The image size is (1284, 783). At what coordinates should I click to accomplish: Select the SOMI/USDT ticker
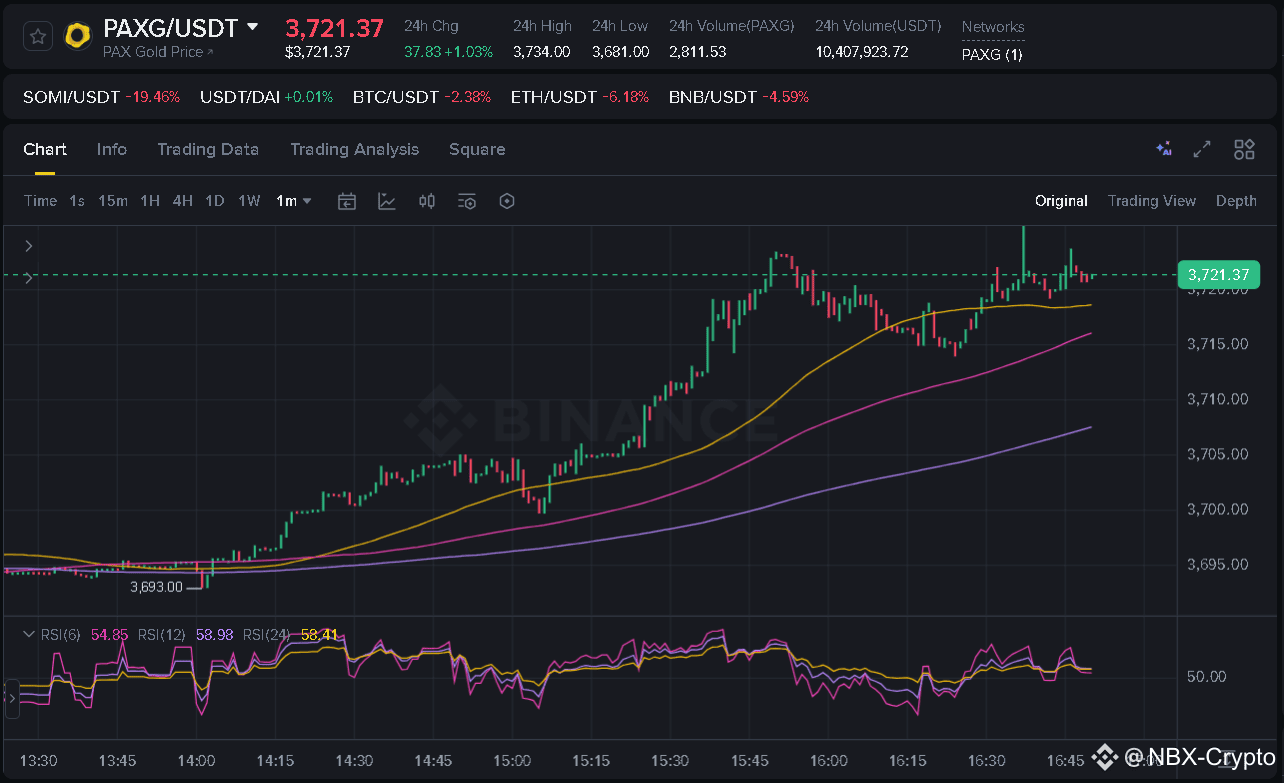101,97
